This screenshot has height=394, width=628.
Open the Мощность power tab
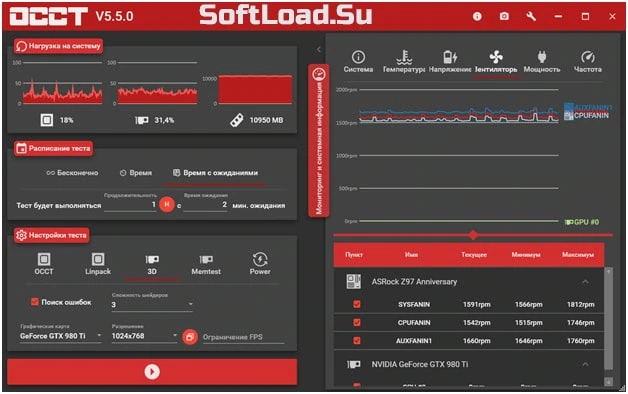[542, 61]
